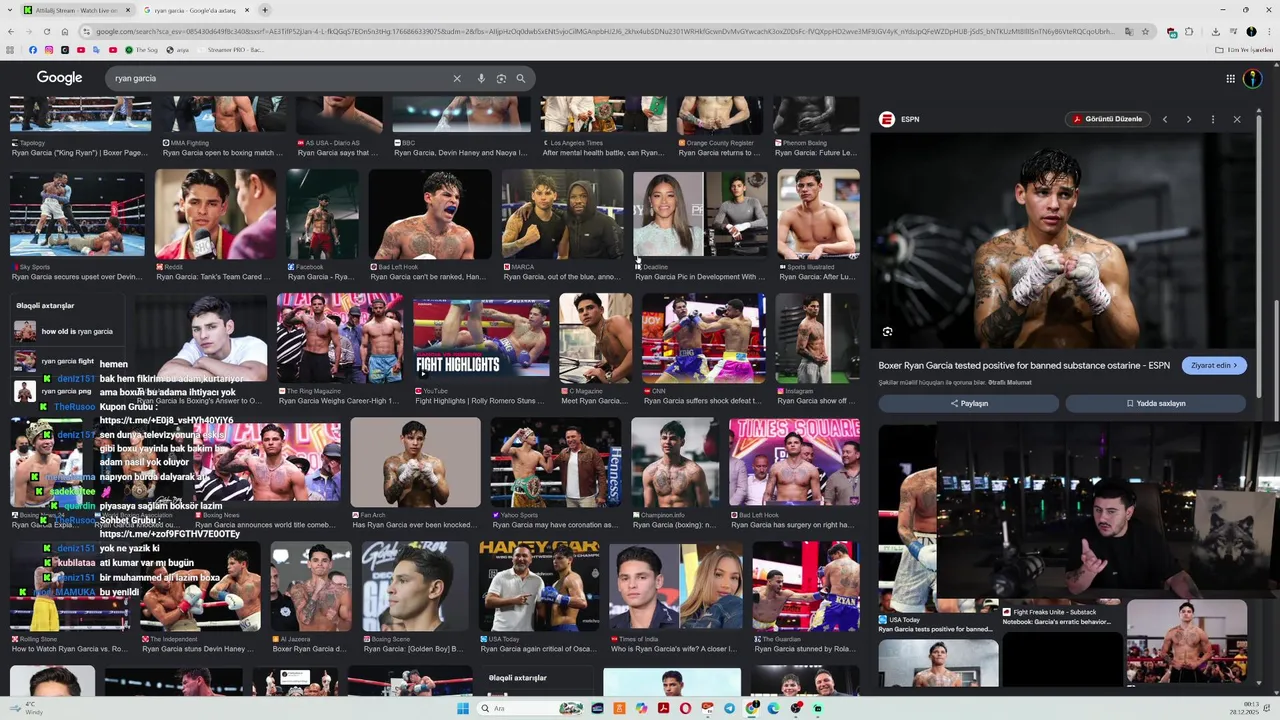Open Fight Highlights YouTube thumbnail
The width and height of the screenshot is (1280, 720).
tap(481, 339)
